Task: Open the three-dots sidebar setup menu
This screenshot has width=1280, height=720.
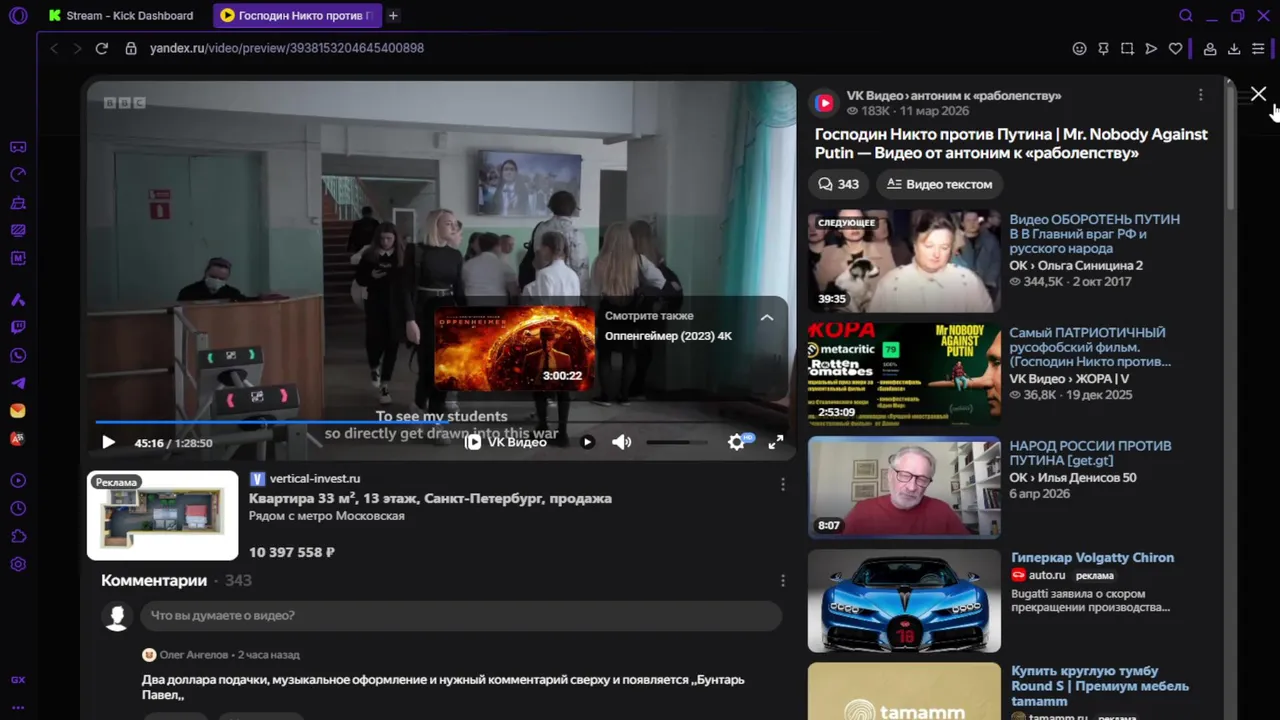Action: pyautogui.click(x=18, y=707)
